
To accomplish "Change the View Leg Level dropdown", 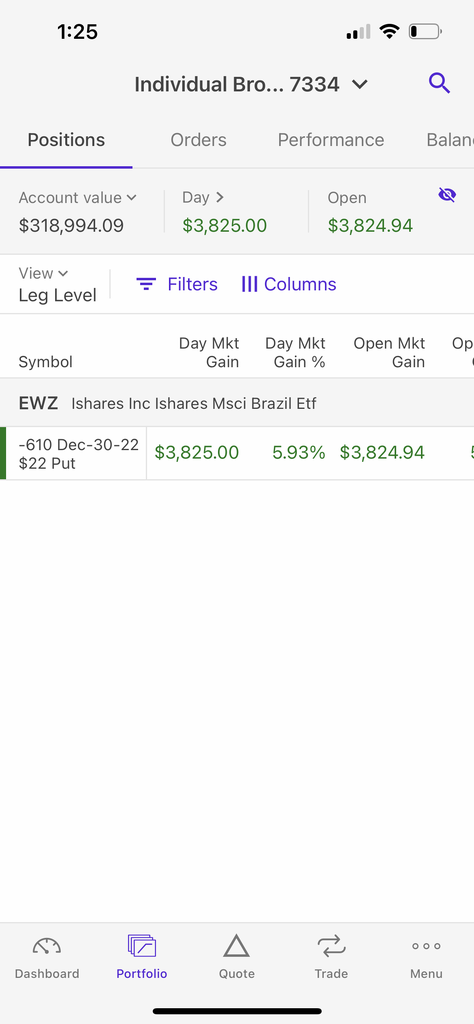I will point(57,285).
